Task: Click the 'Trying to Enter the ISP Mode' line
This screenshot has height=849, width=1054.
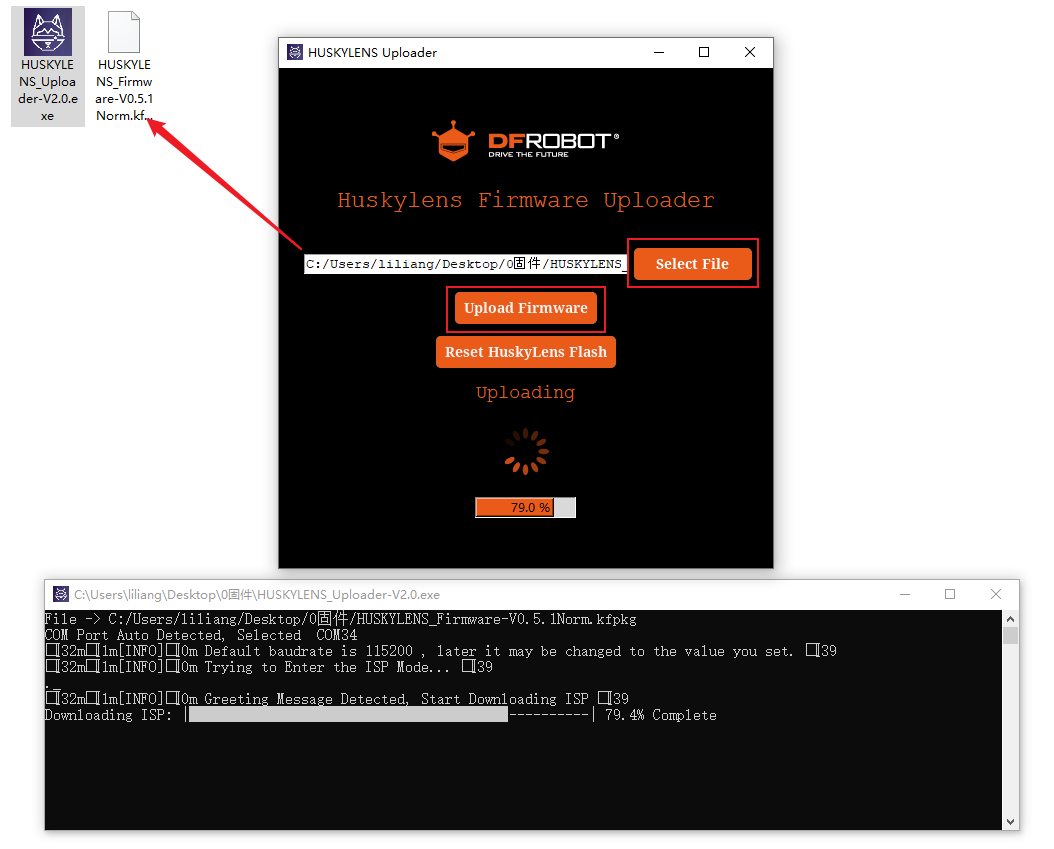Action: 269,668
